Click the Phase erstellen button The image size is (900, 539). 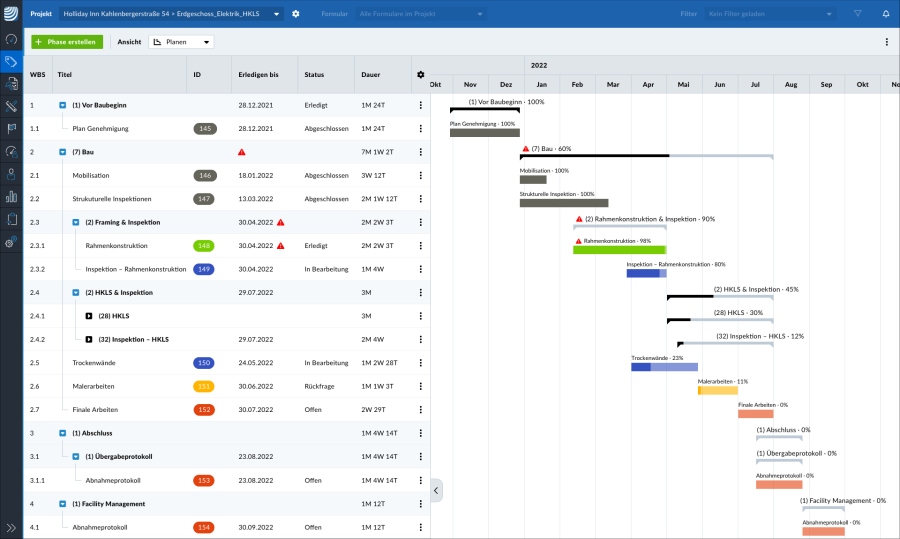(66, 42)
